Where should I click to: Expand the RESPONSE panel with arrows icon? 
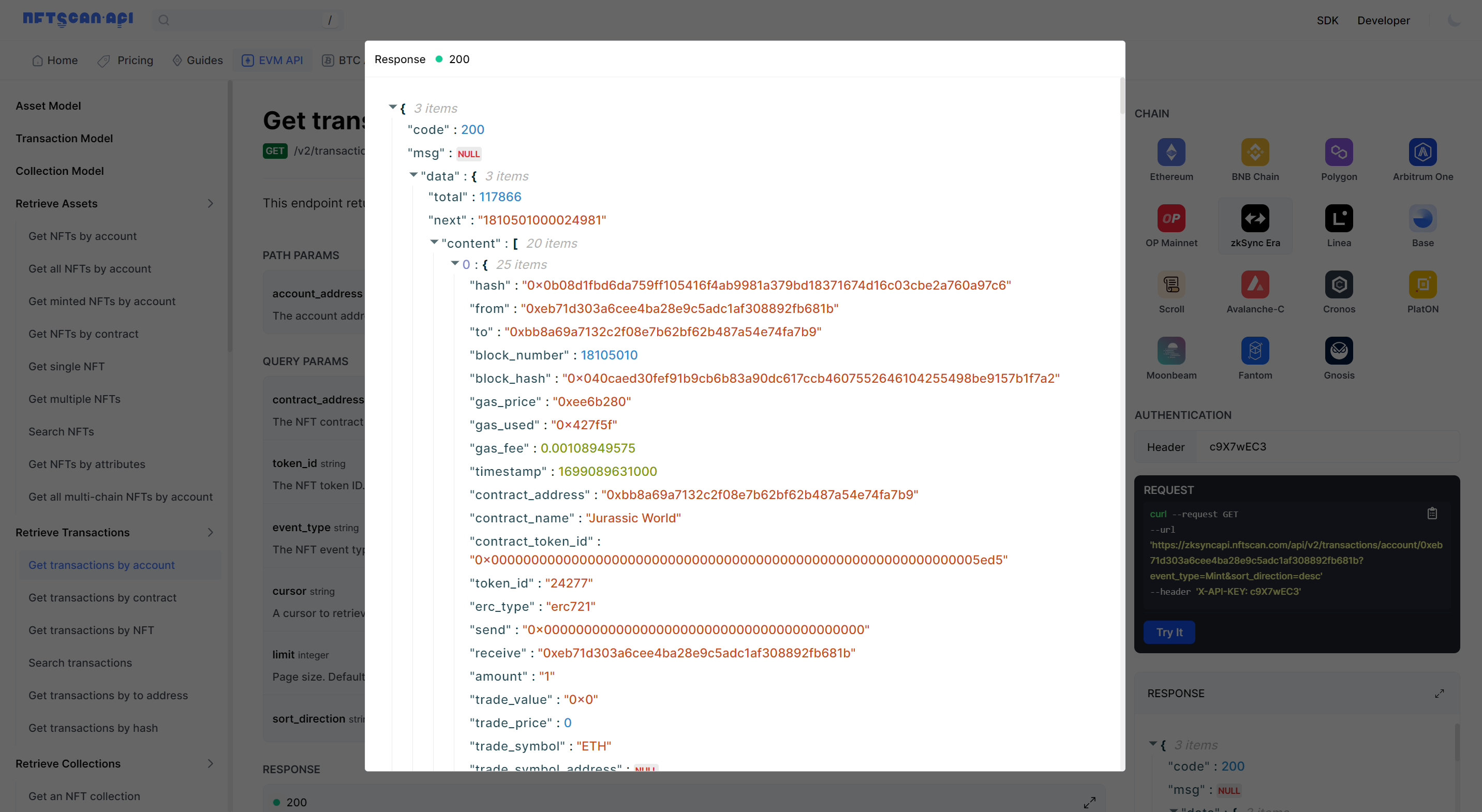(x=1439, y=694)
